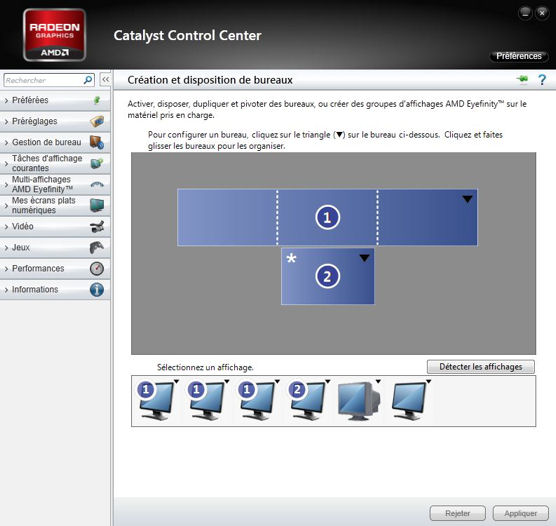Image resolution: width=556 pixels, height=526 pixels.
Task: Open dropdown arrow of monitor 2 thumbnail
Action: coord(328,382)
